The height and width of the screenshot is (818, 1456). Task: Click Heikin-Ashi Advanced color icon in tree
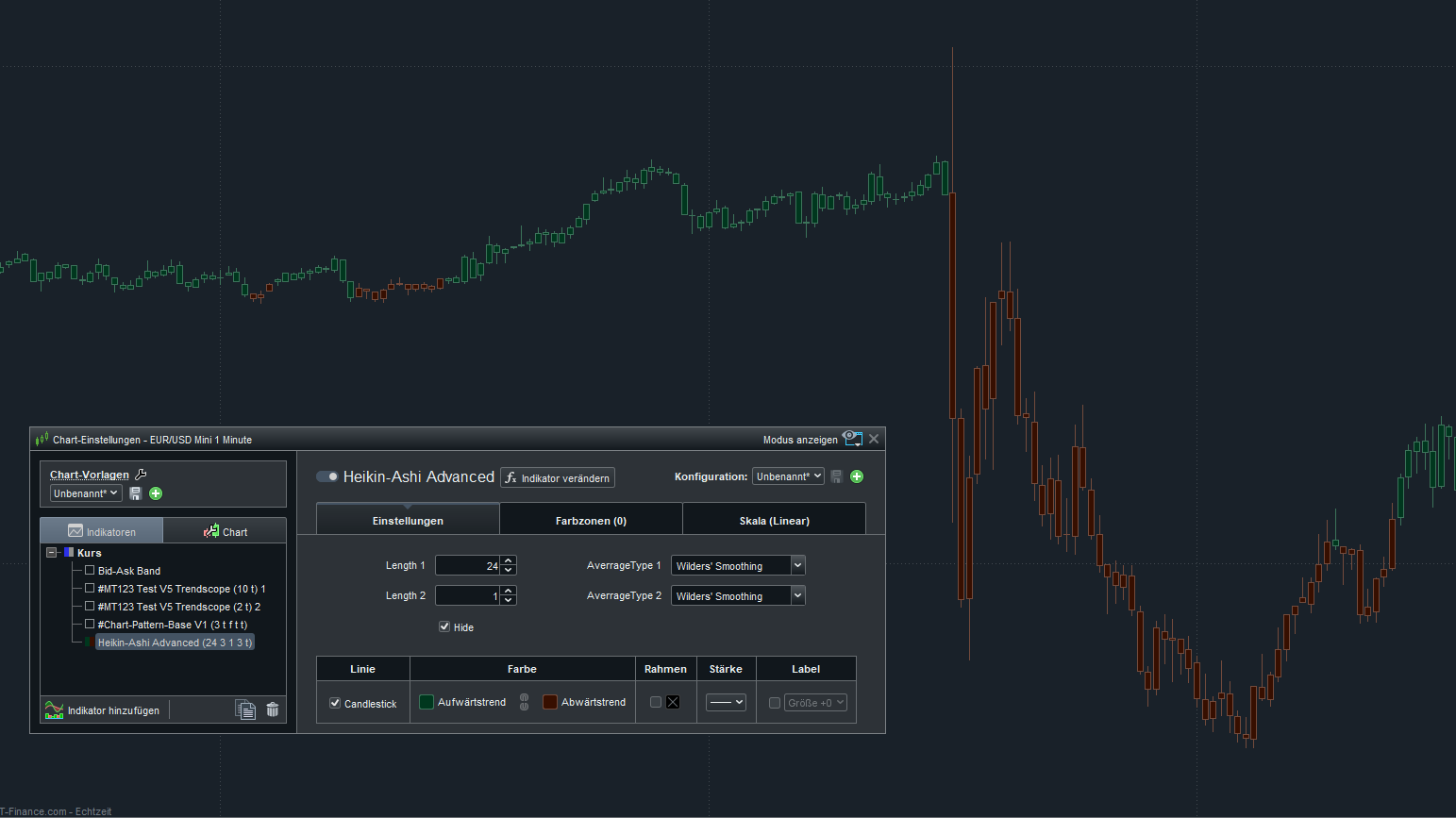click(x=88, y=643)
